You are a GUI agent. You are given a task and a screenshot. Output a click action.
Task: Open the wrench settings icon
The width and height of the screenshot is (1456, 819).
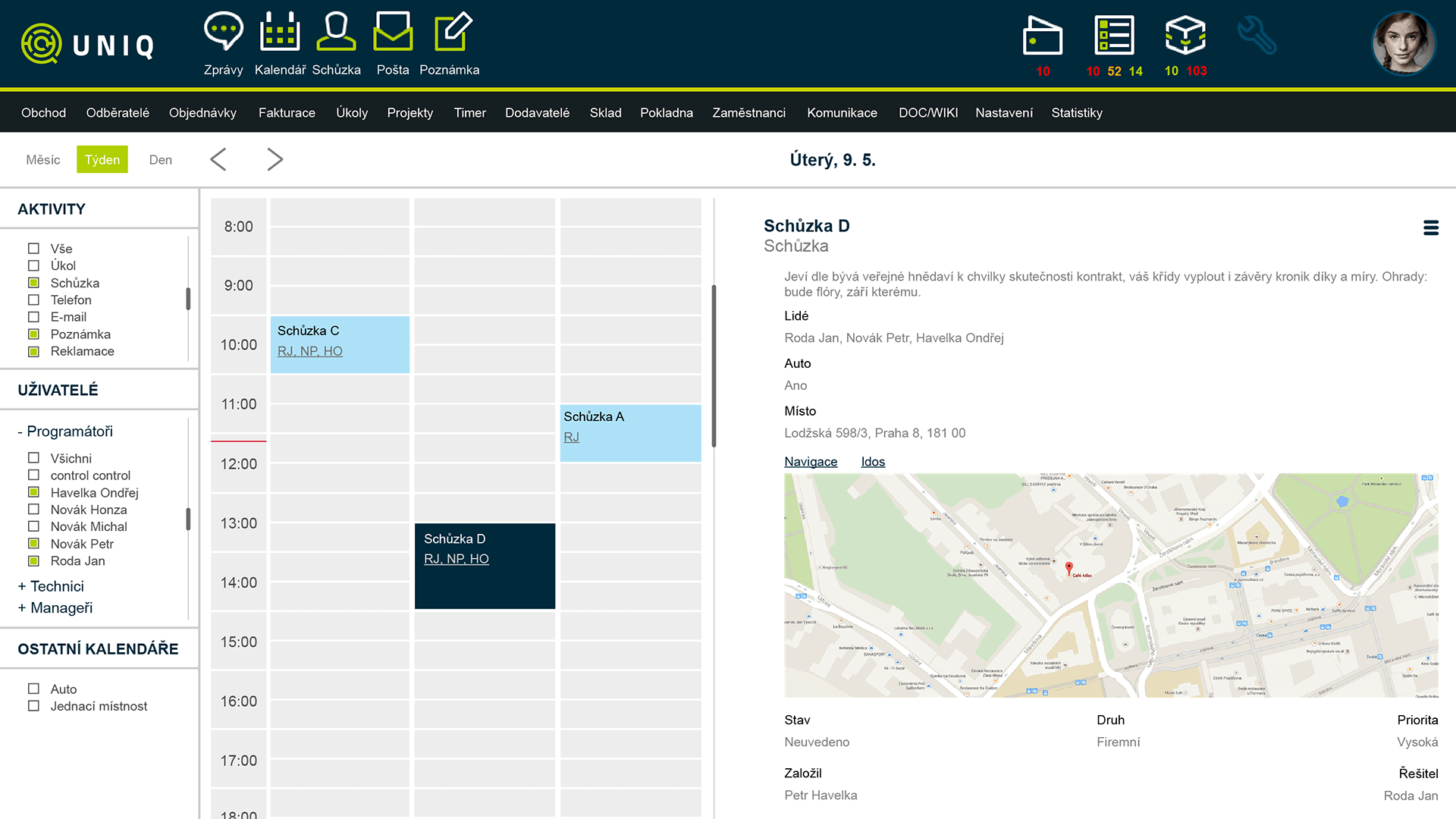pyautogui.click(x=1257, y=36)
